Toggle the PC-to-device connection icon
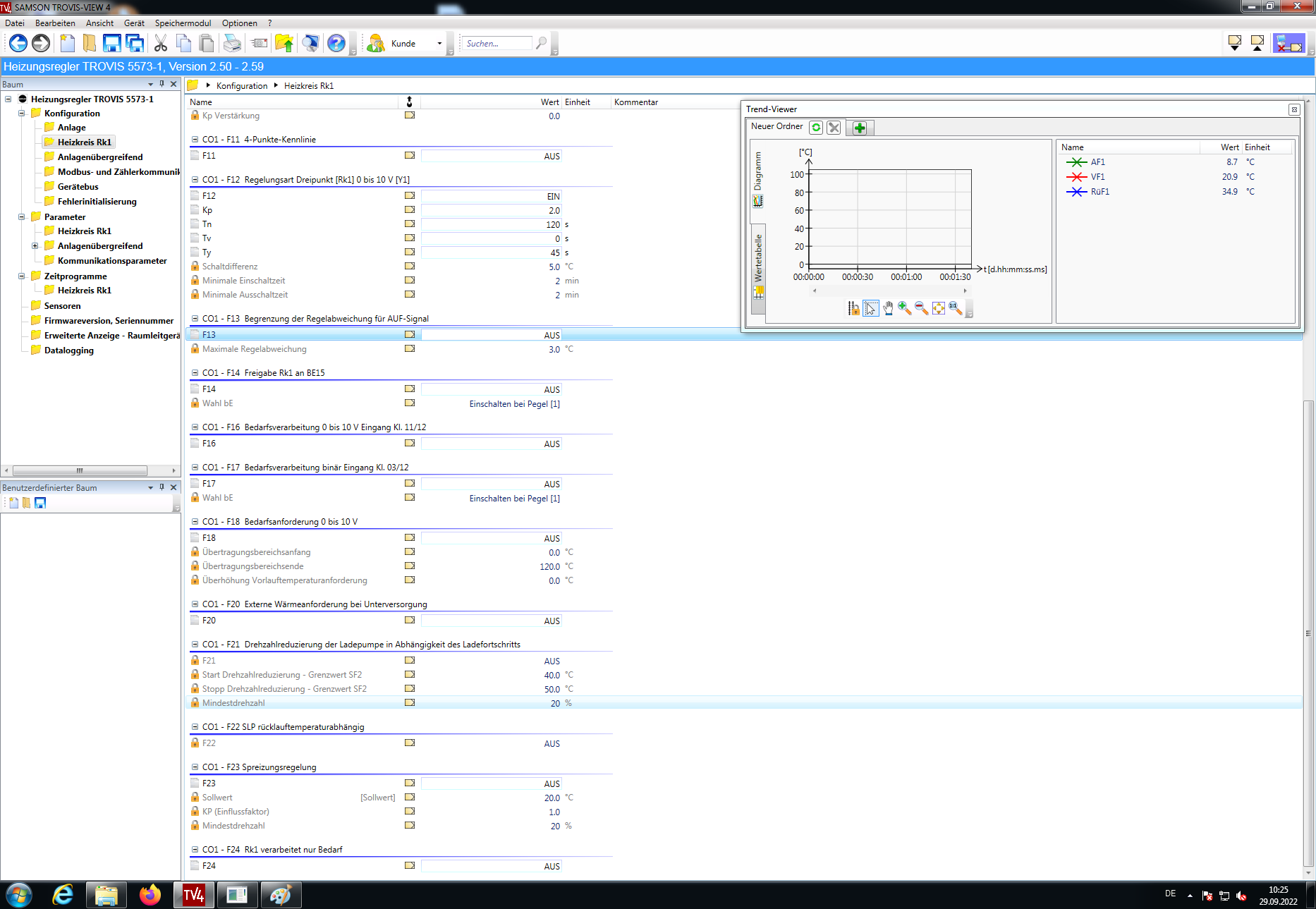The image size is (1316, 909). (x=1289, y=44)
